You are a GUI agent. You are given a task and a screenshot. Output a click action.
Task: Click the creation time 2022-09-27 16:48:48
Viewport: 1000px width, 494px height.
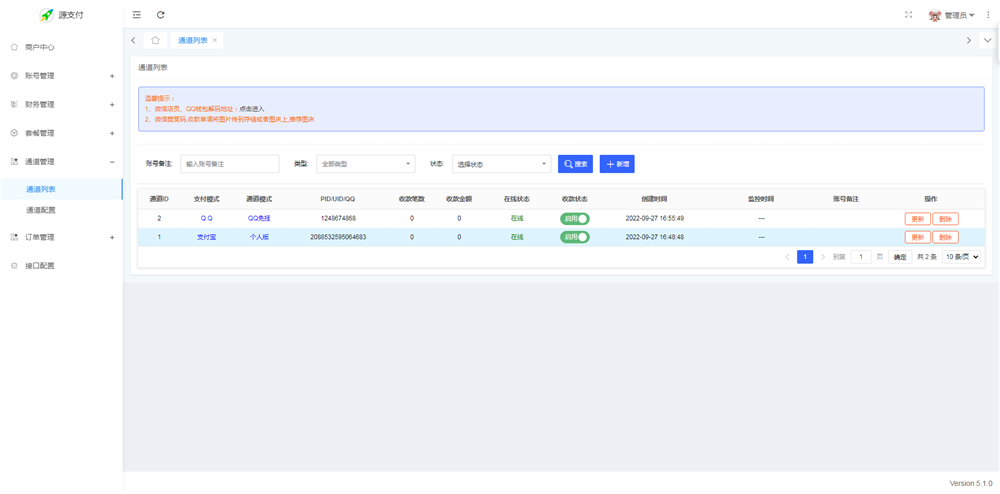click(655, 237)
